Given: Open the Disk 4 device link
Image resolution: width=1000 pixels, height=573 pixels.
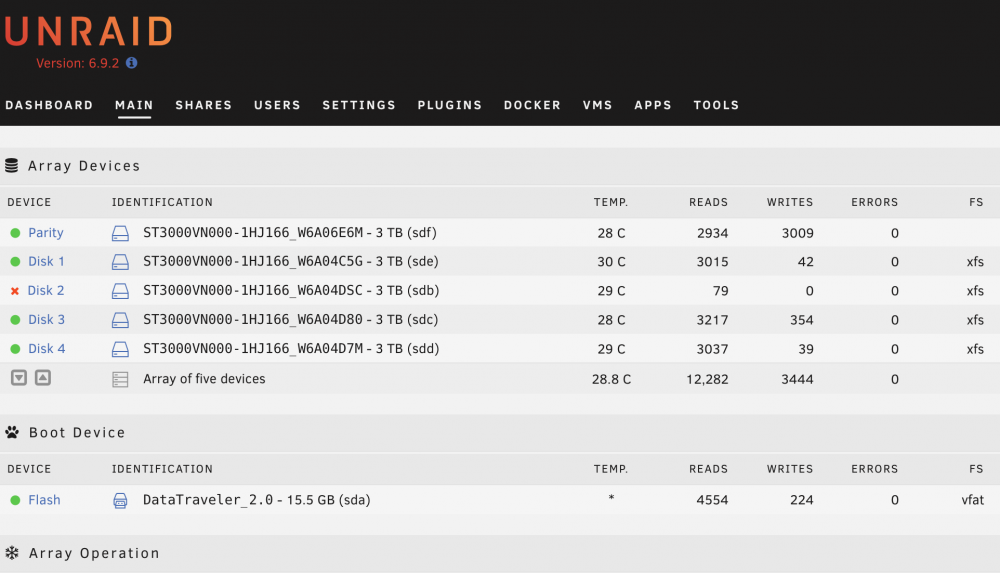Looking at the screenshot, I should [x=47, y=349].
